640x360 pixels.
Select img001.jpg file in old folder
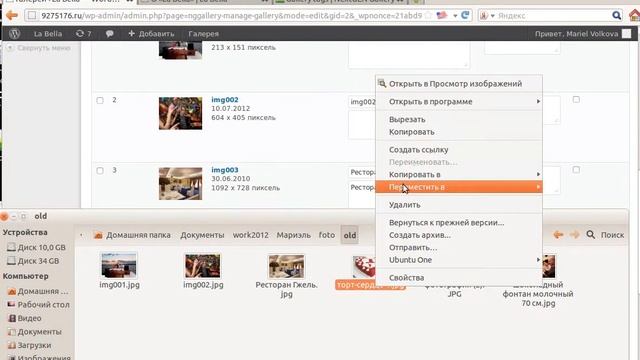119,271
